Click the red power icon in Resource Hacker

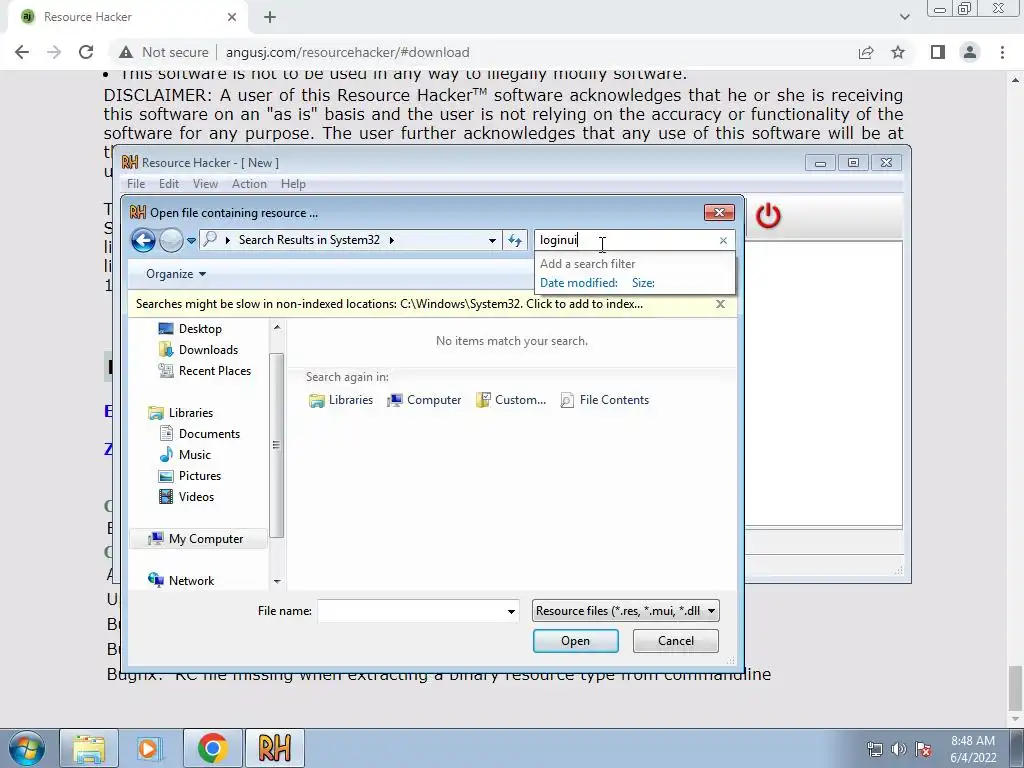(x=768, y=216)
